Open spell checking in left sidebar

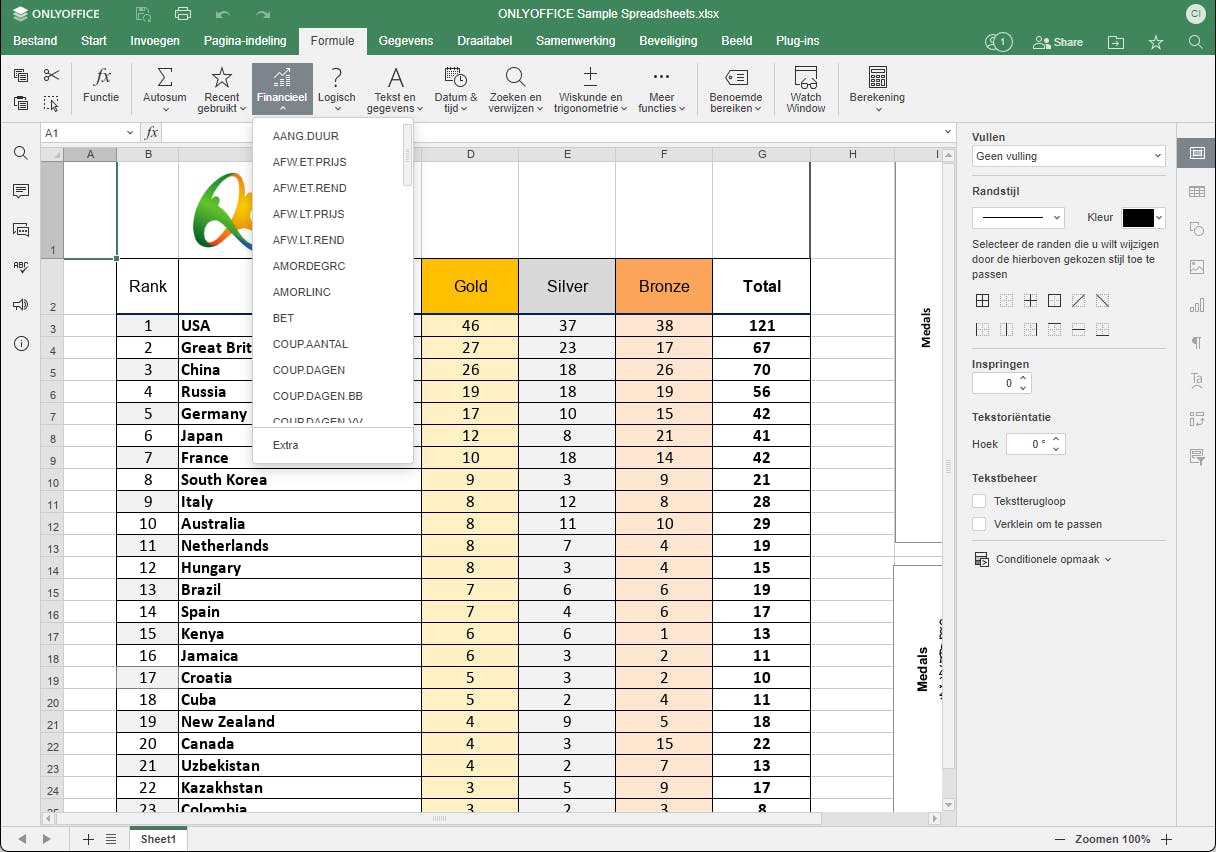[21, 267]
